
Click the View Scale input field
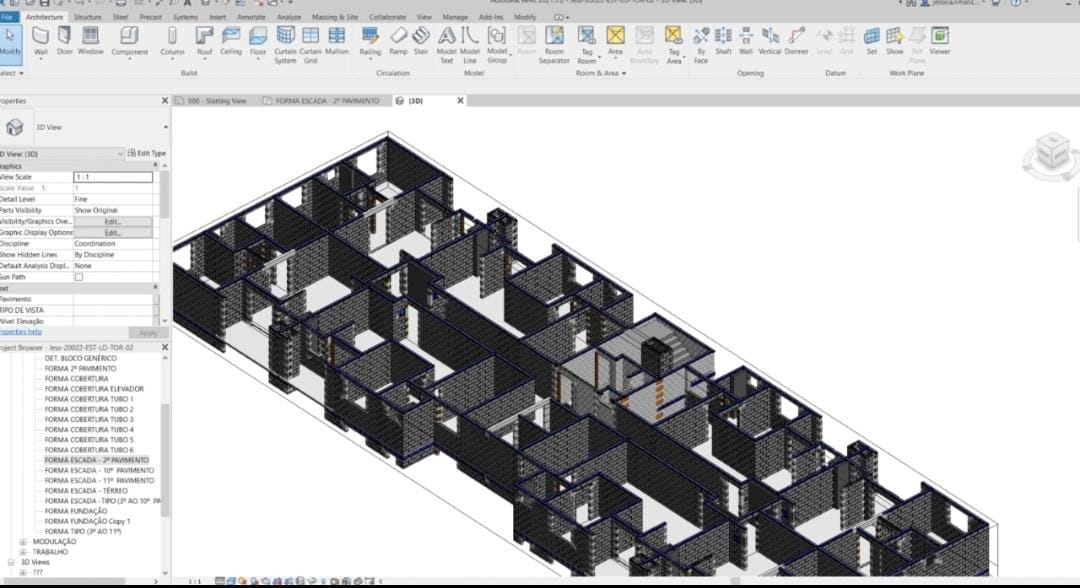coord(112,177)
